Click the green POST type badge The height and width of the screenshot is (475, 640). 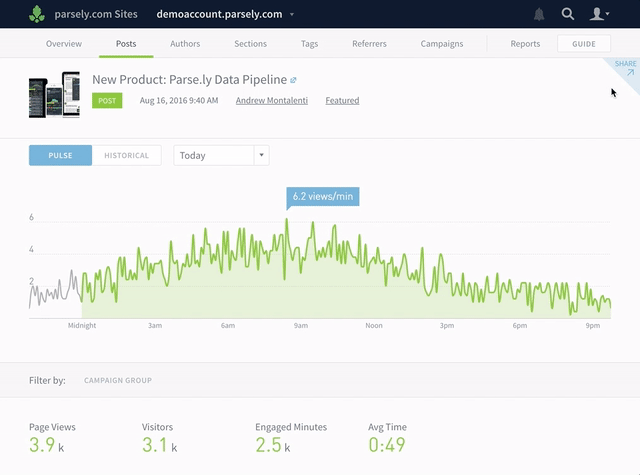click(107, 100)
